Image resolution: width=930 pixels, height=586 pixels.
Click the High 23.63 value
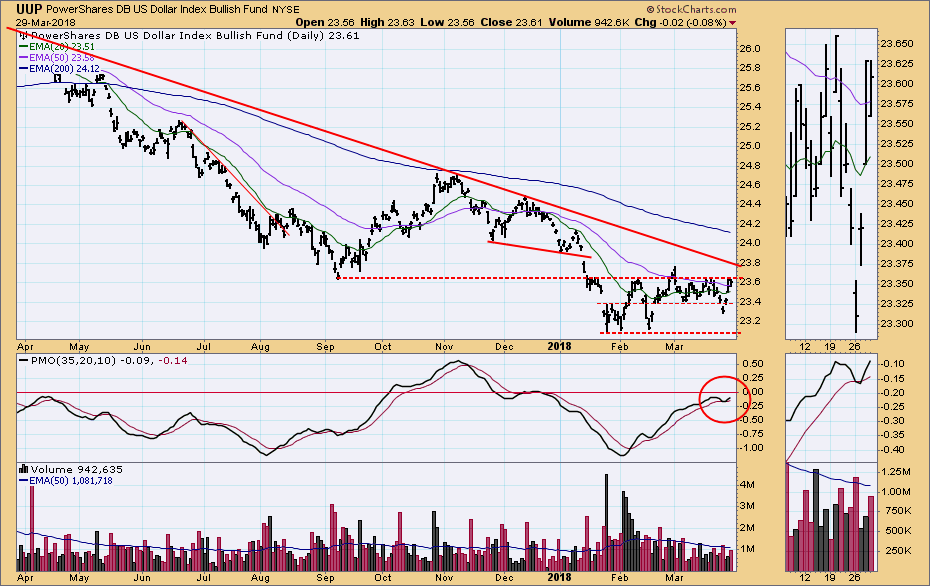coord(387,23)
